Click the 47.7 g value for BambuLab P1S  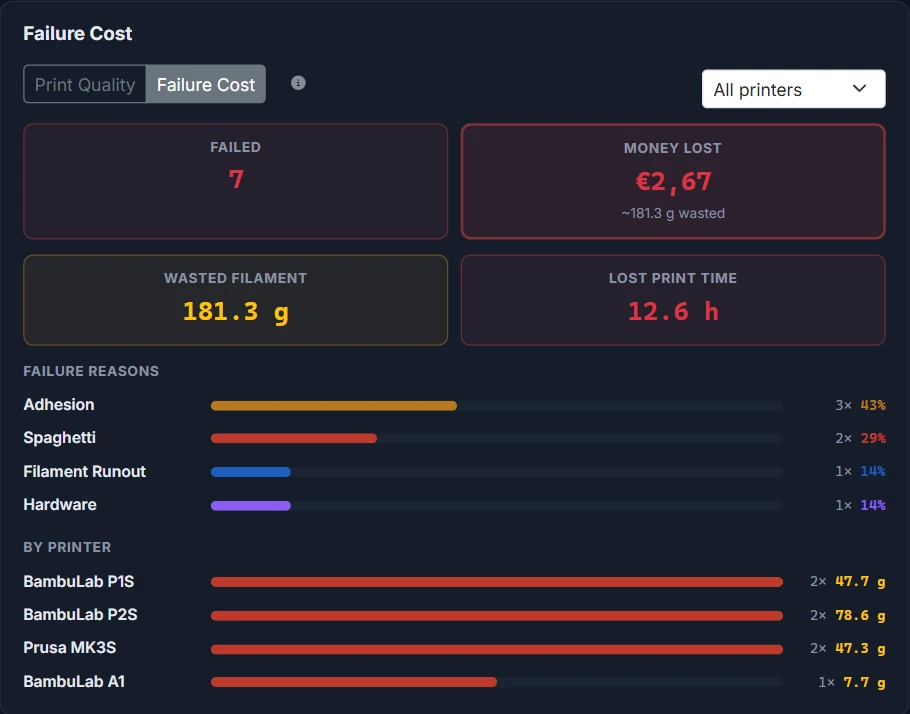coord(860,582)
